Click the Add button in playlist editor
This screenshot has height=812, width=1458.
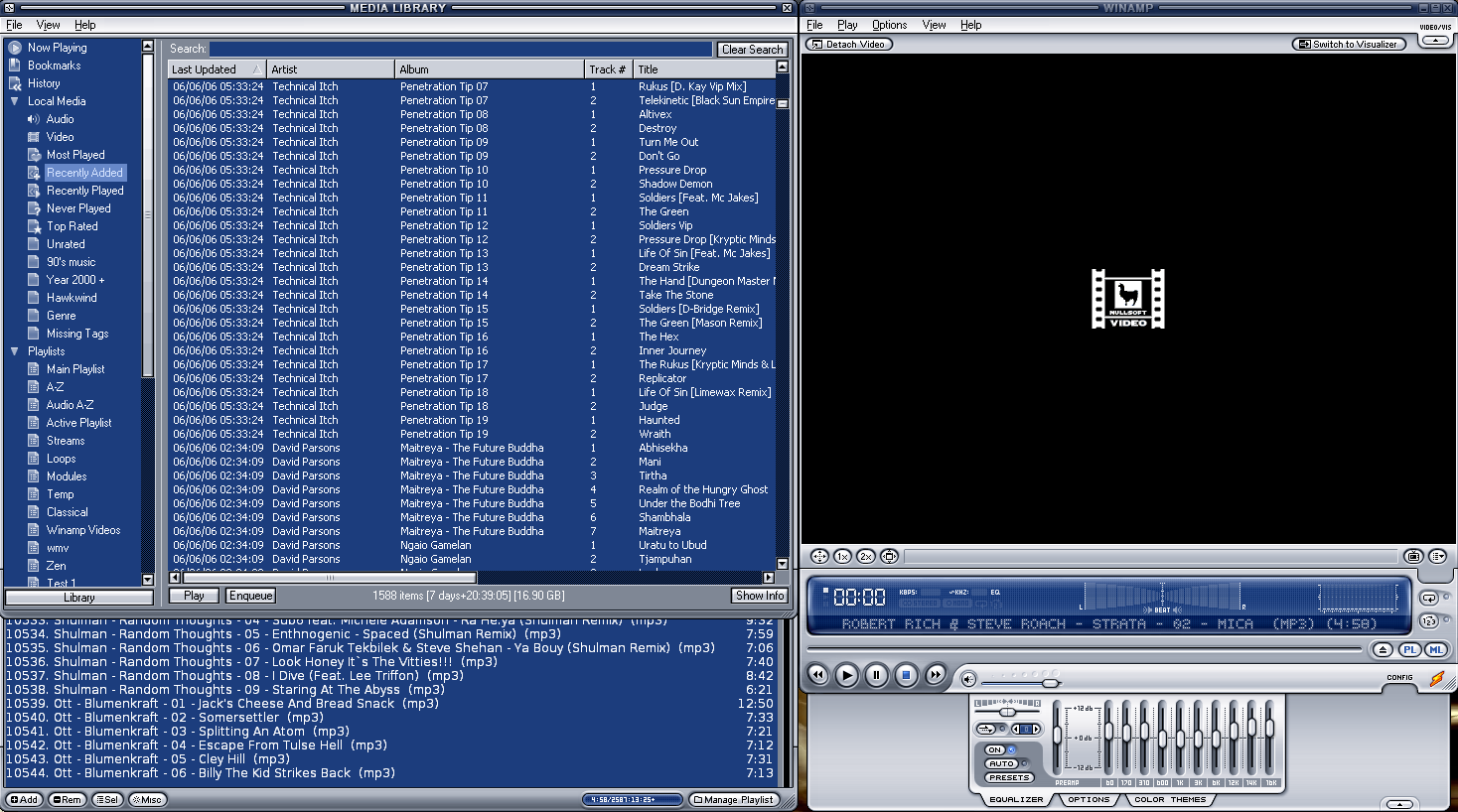24,799
